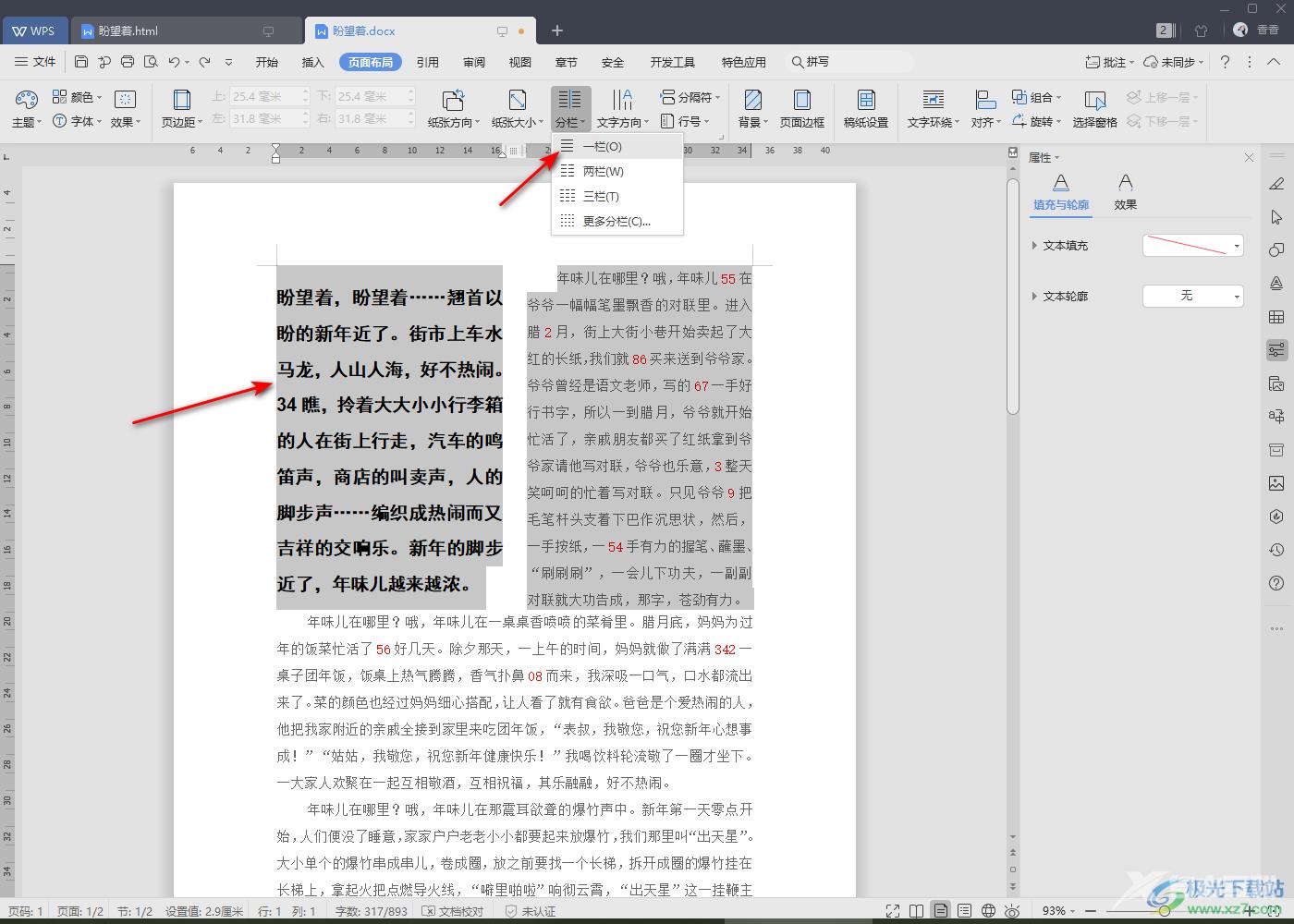Click the WPS home button
This screenshot has width=1294, height=924.
pos(33,30)
